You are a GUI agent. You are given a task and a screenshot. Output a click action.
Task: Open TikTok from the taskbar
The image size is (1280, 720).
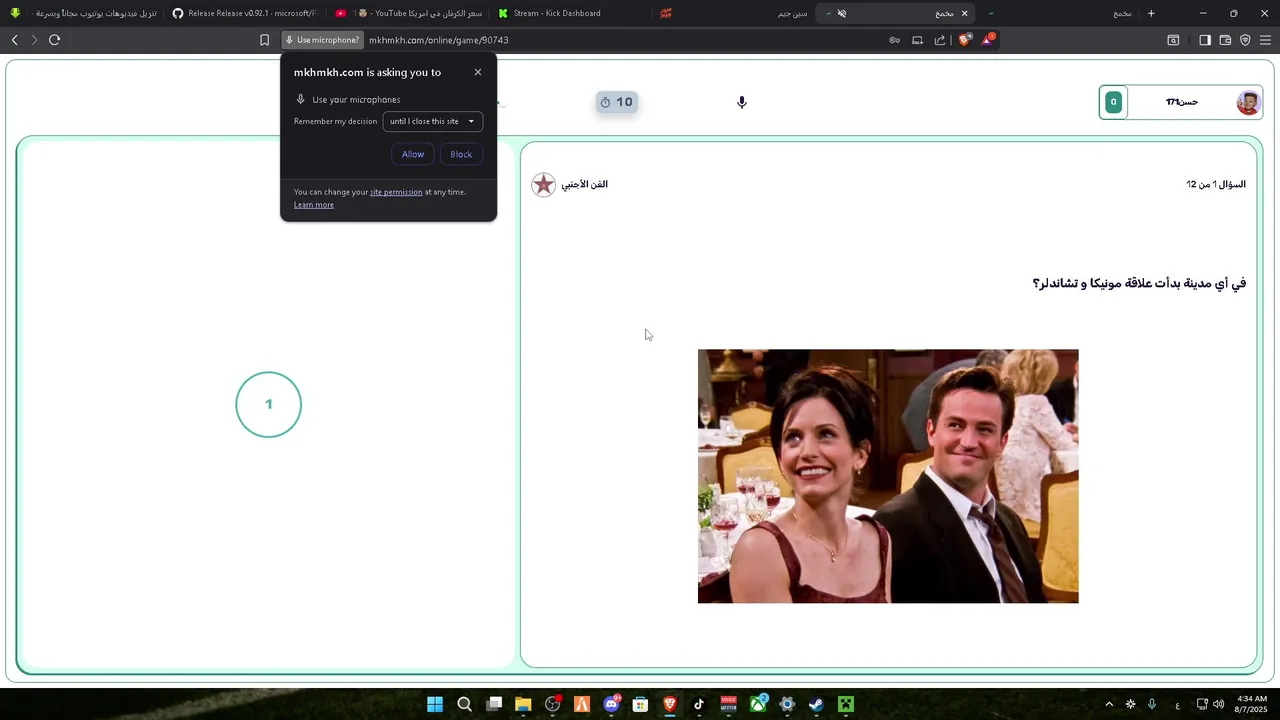[x=699, y=704]
